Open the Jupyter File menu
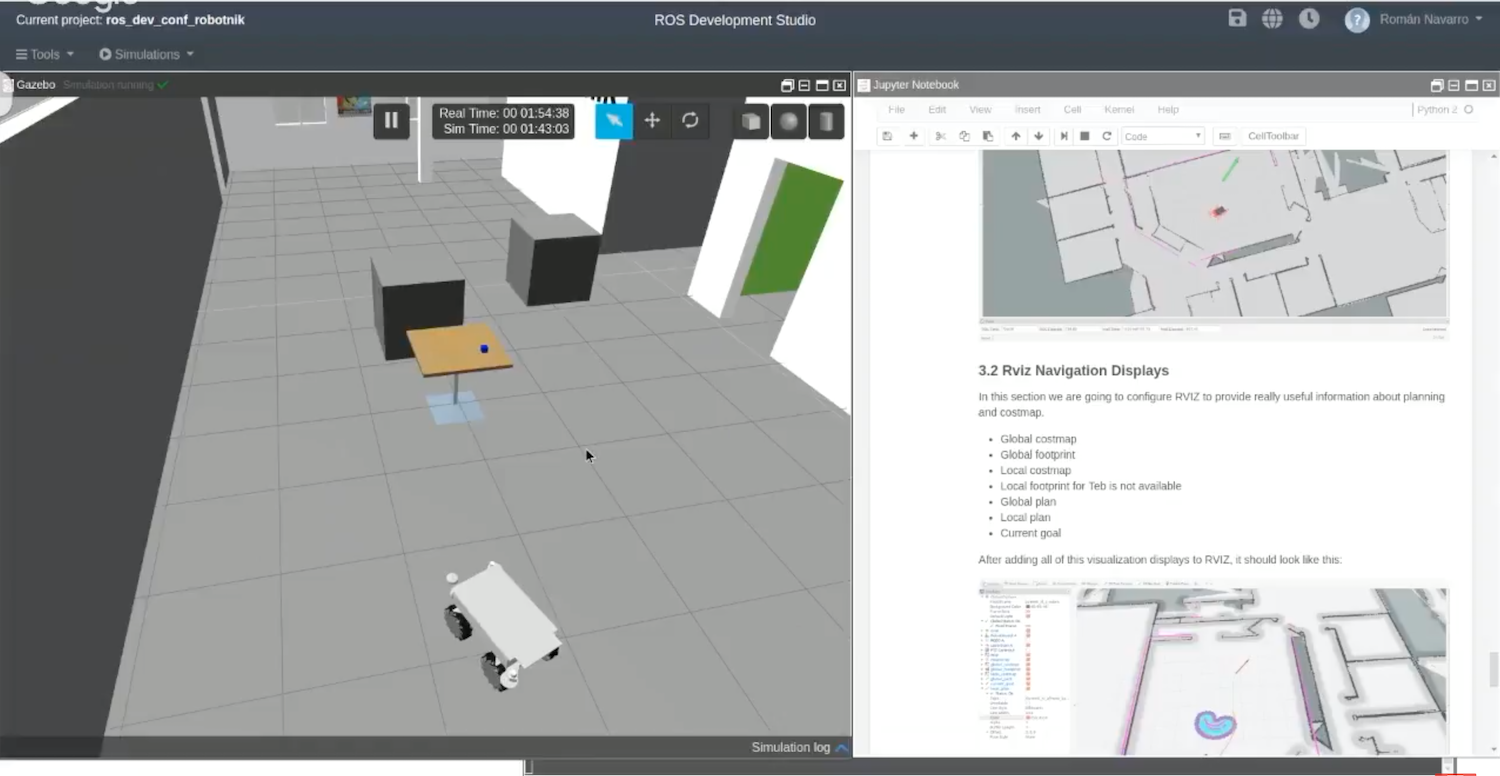The height and width of the screenshot is (776, 1500). pyautogui.click(x=896, y=110)
